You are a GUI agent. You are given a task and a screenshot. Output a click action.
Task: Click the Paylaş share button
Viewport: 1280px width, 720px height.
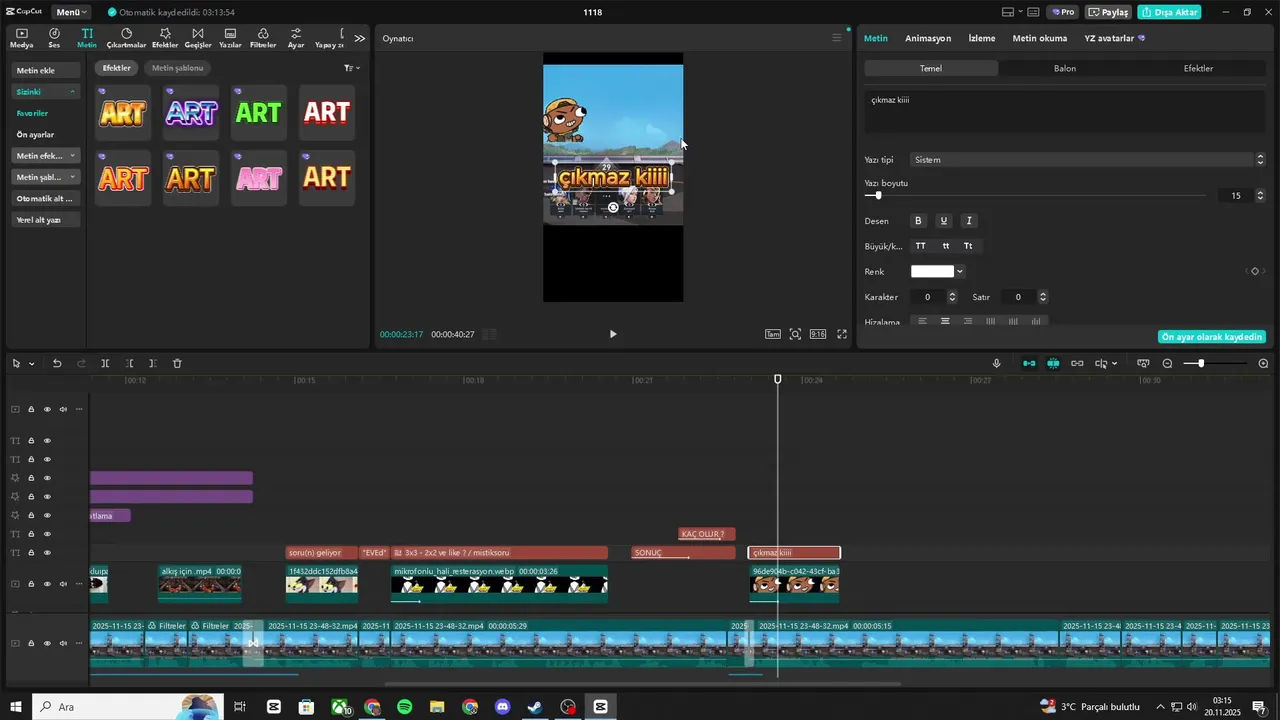tap(1108, 12)
